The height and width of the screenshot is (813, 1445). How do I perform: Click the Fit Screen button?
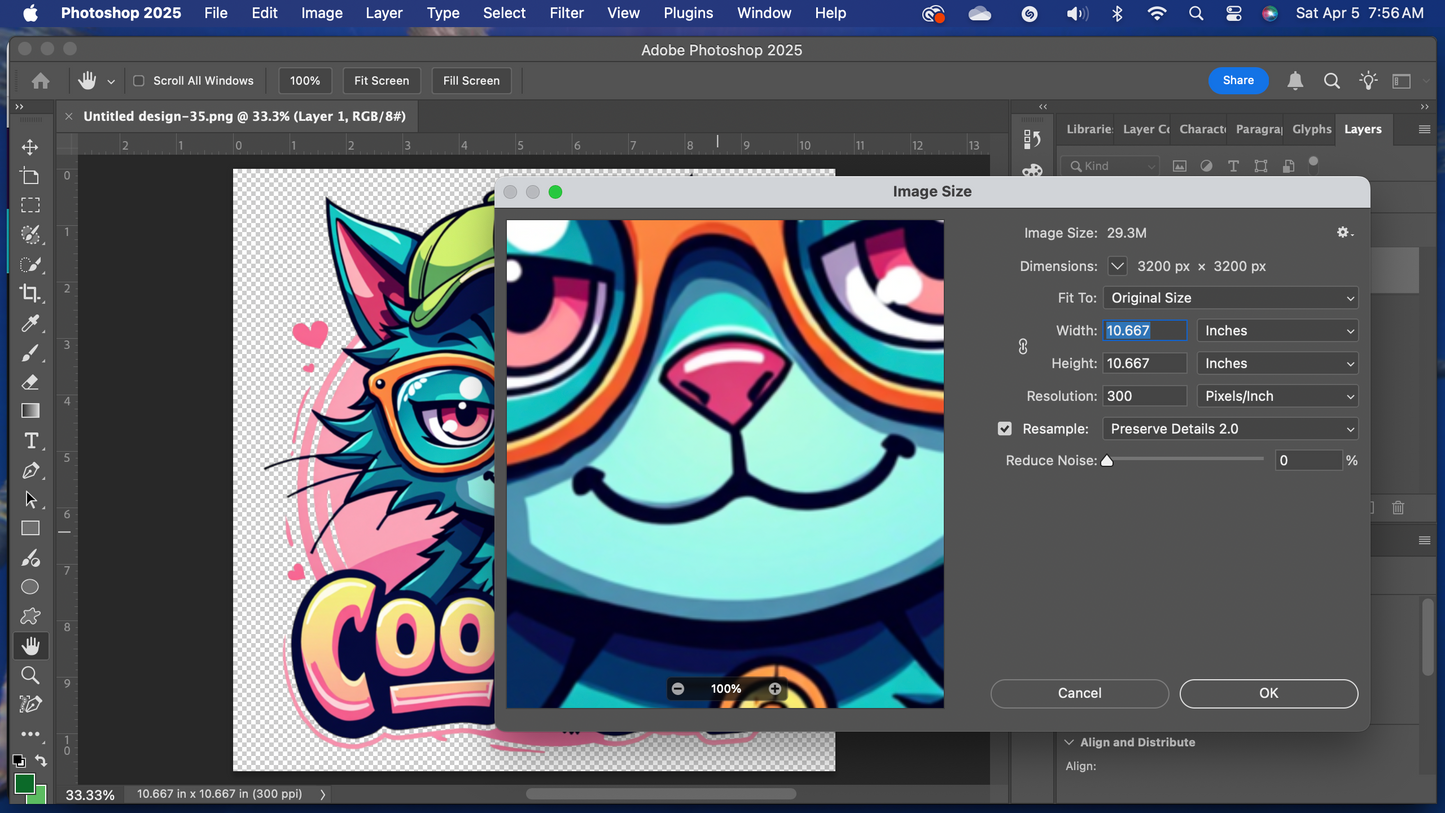382,81
